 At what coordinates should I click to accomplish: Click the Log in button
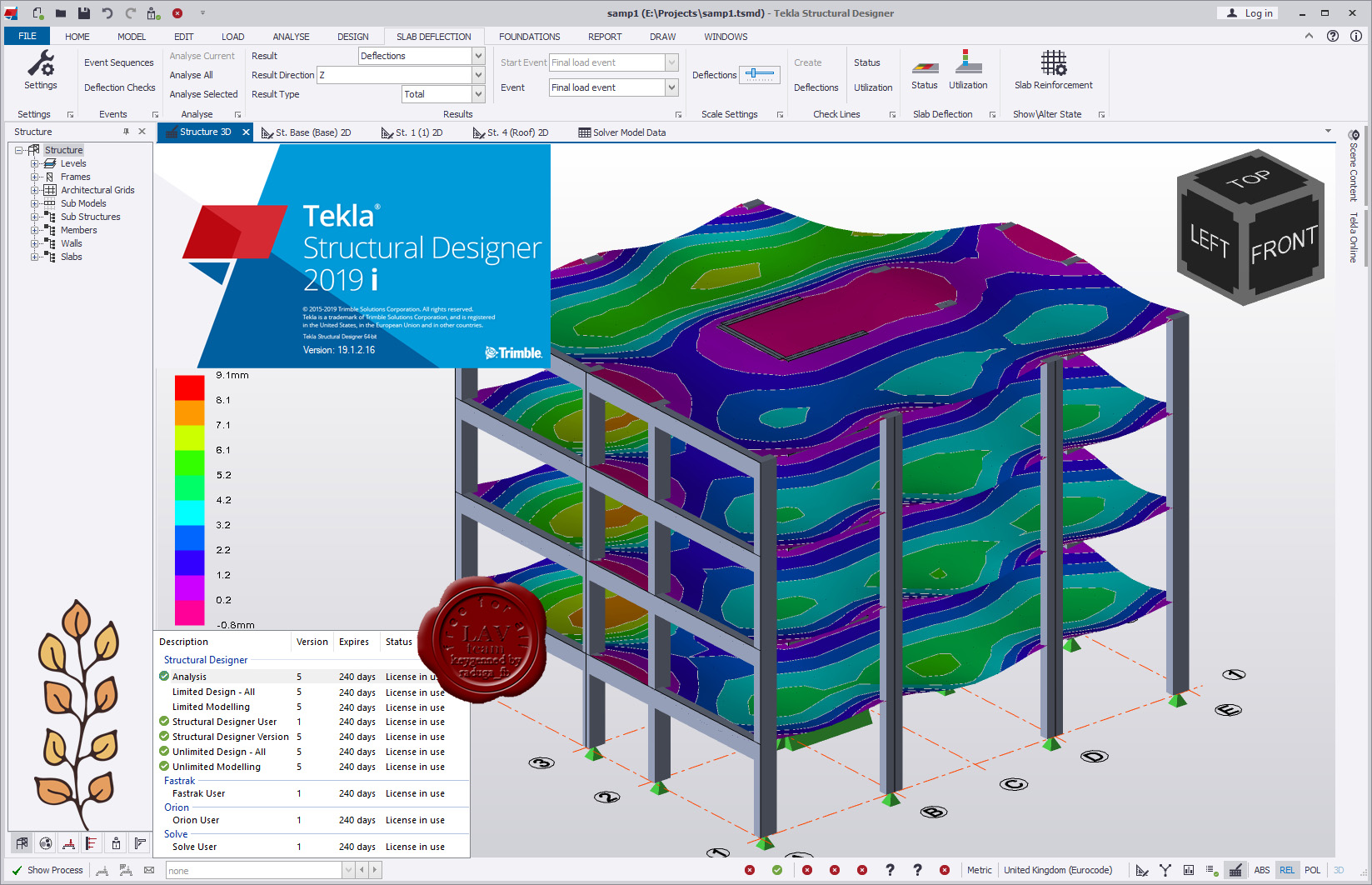click(x=1248, y=13)
